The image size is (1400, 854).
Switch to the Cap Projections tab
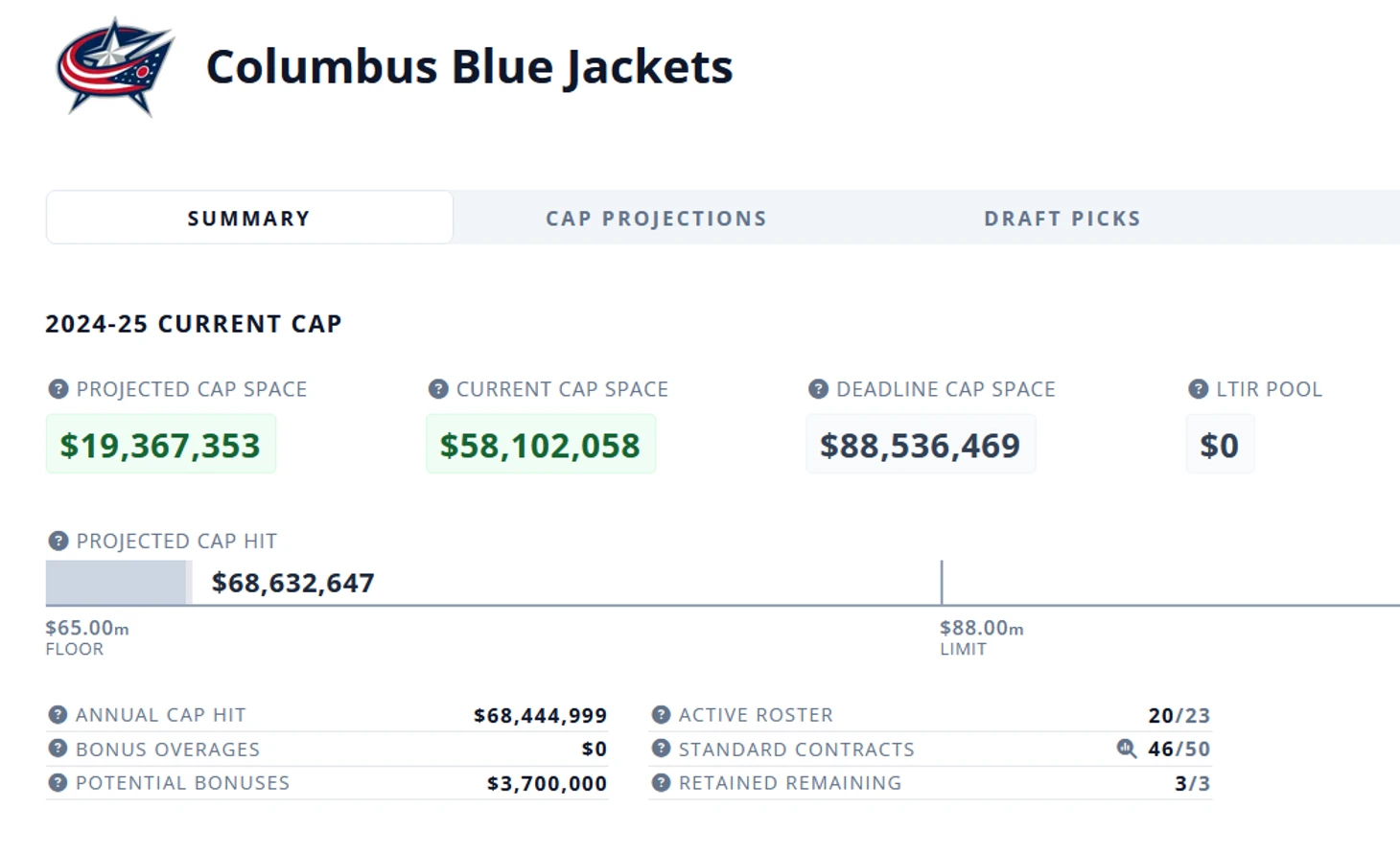click(656, 219)
